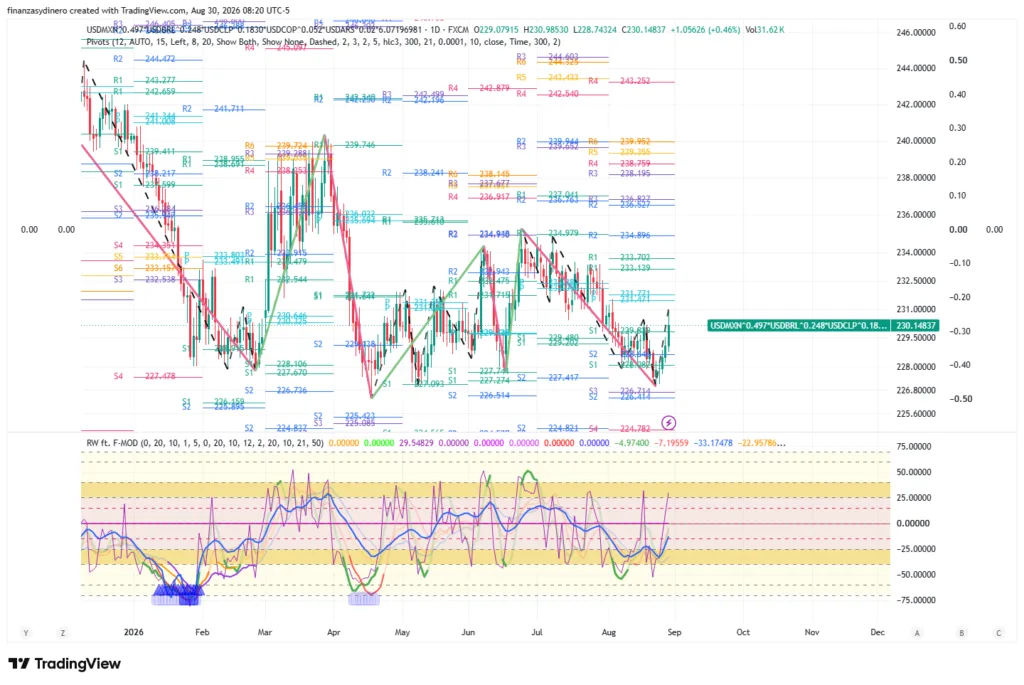
Task: Click 228.00000 on the price axis
Action: tap(916, 366)
